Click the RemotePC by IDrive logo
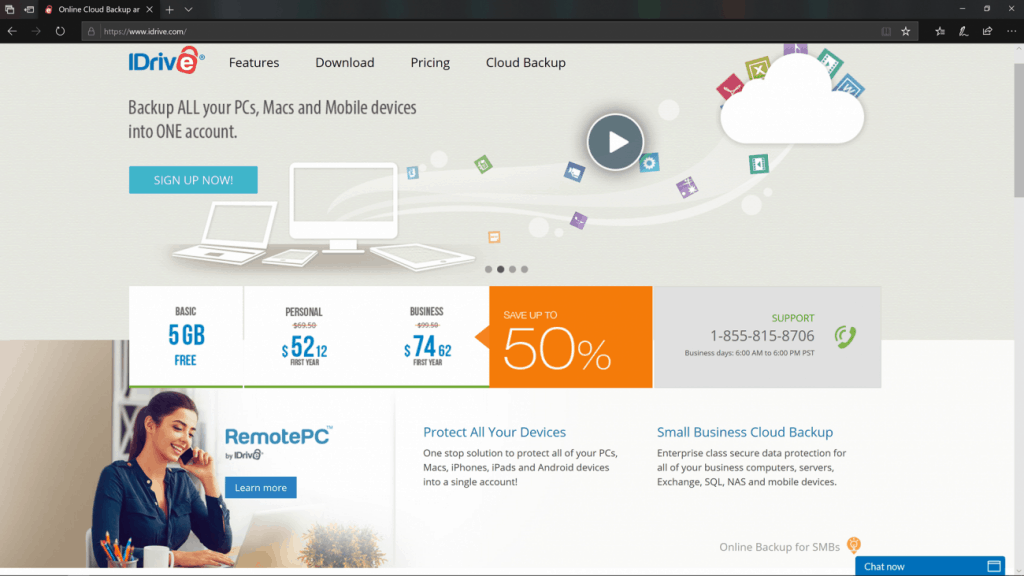 pyautogui.click(x=278, y=443)
